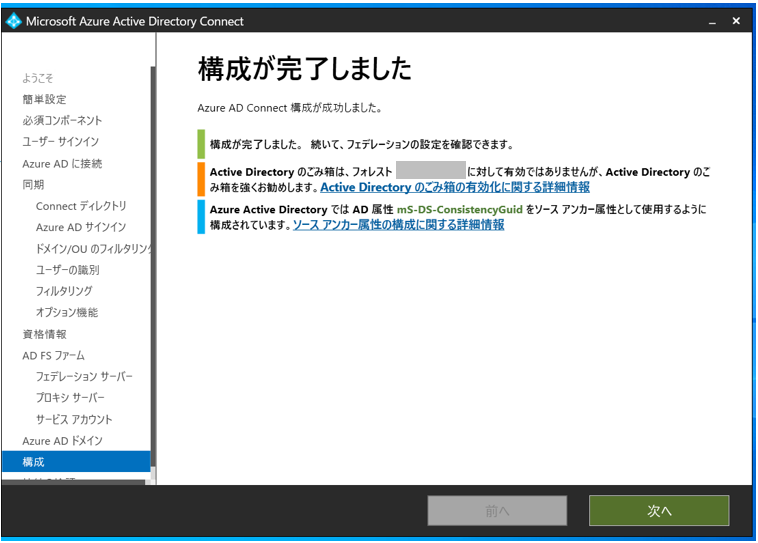This screenshot has height=543, width=758.
Task: Click the disabled 前へ button
Action: 497,511
